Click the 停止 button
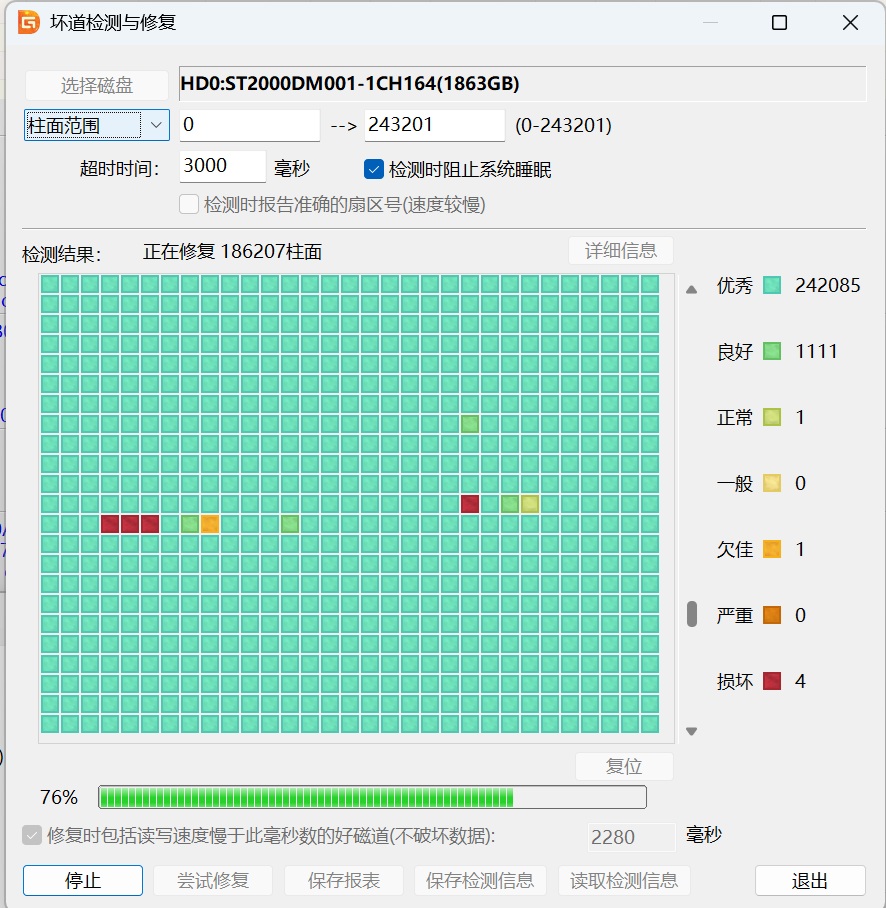This screenshot has height=908, width=886. pos(83,881)
